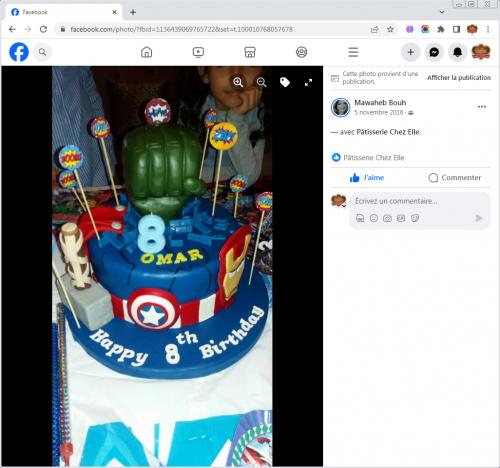The width and height of the screenshot is (500, 468).
Task: Open Marketplace store icon
Action: 250,52
